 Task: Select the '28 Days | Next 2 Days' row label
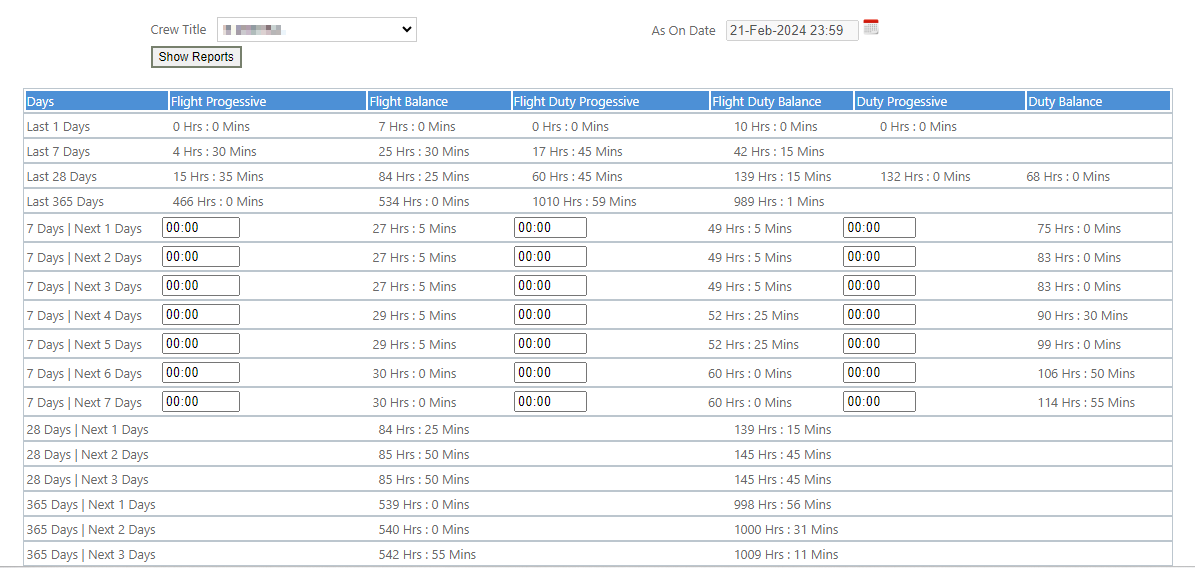click(x=88, y=455)
